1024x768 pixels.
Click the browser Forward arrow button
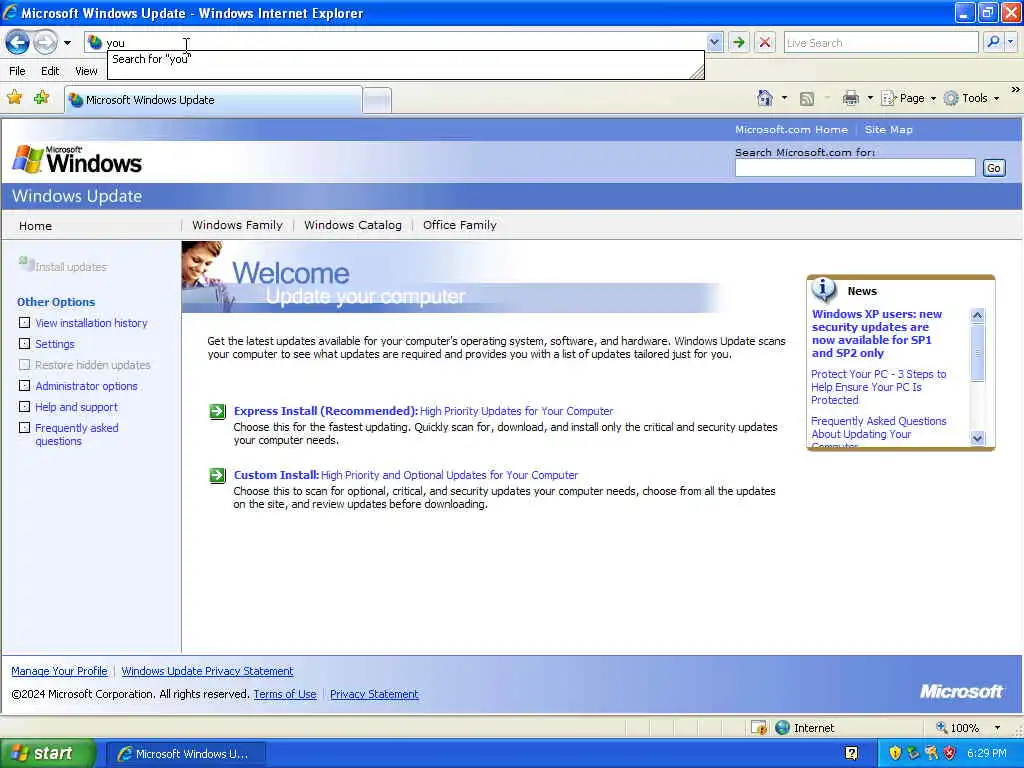(45, 43)
